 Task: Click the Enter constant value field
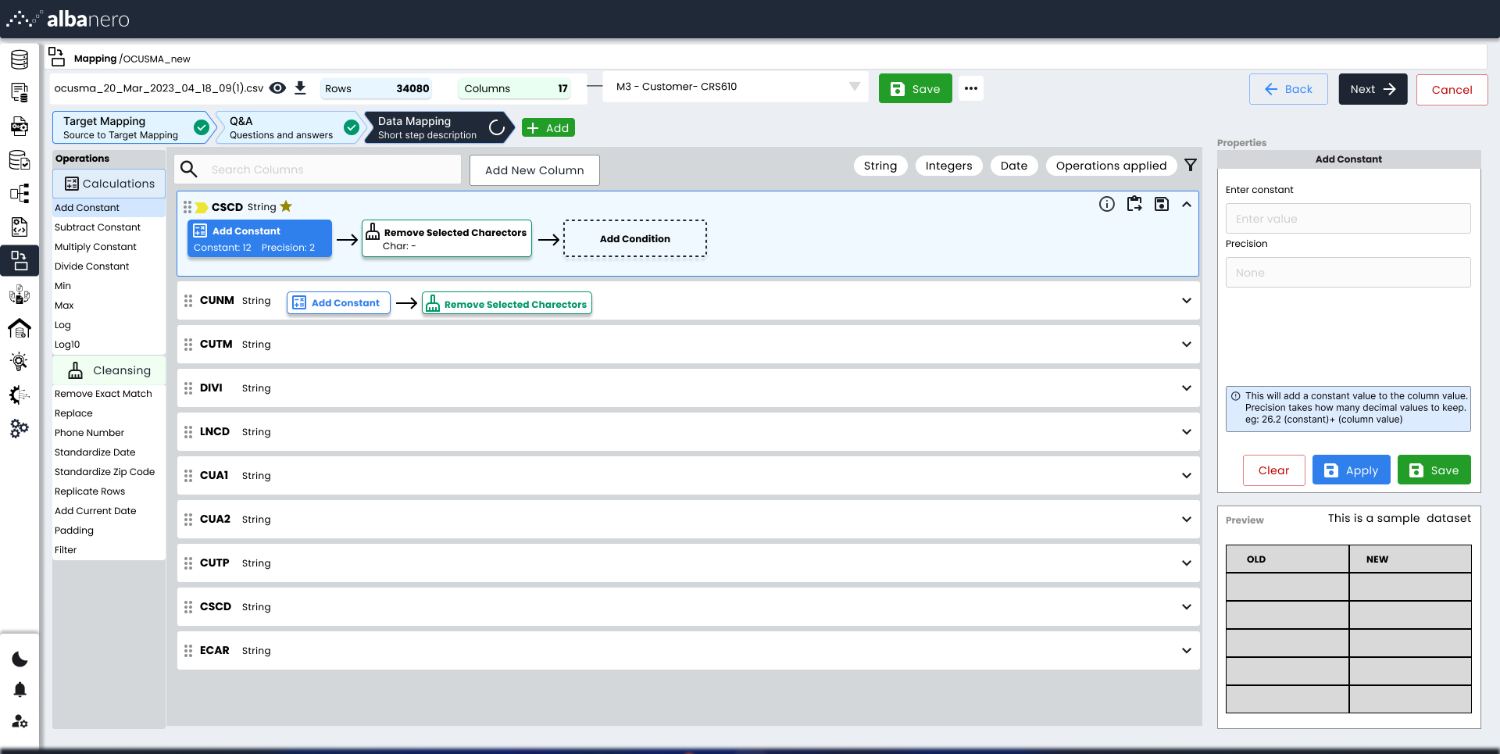(x=1348, y=219)
